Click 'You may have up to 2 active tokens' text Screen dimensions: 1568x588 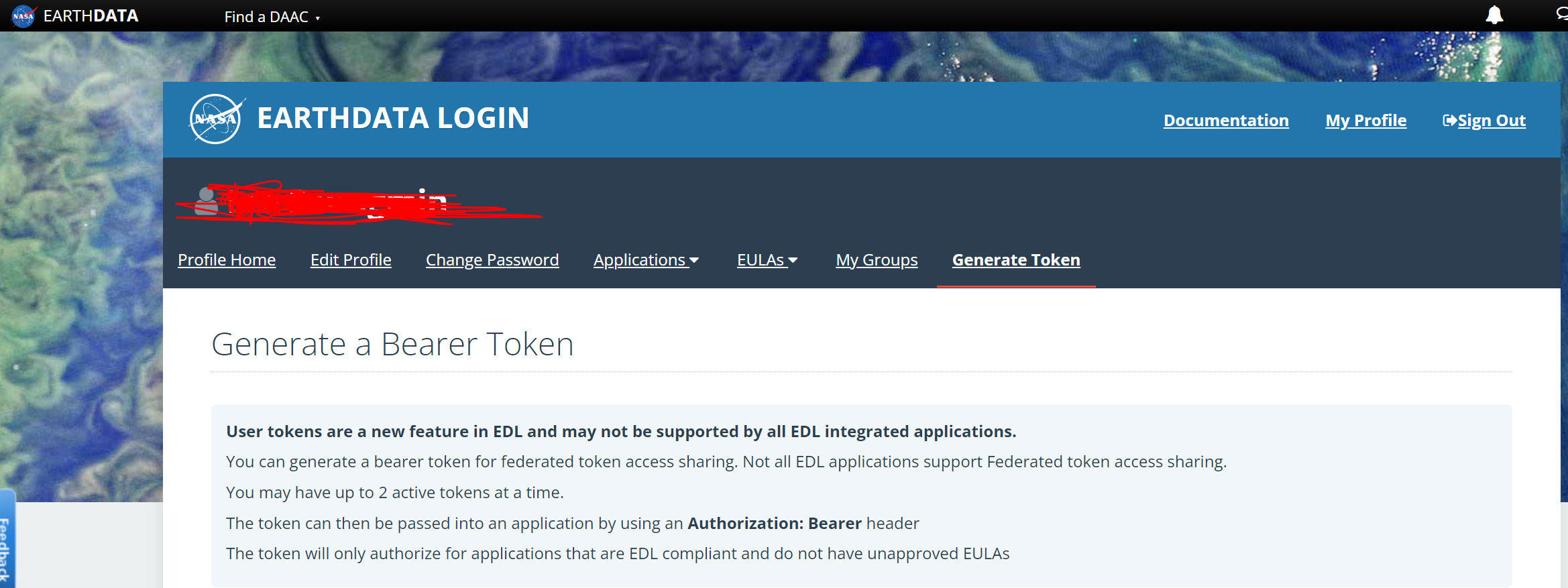pyautogui.click(x=394, y=493)
